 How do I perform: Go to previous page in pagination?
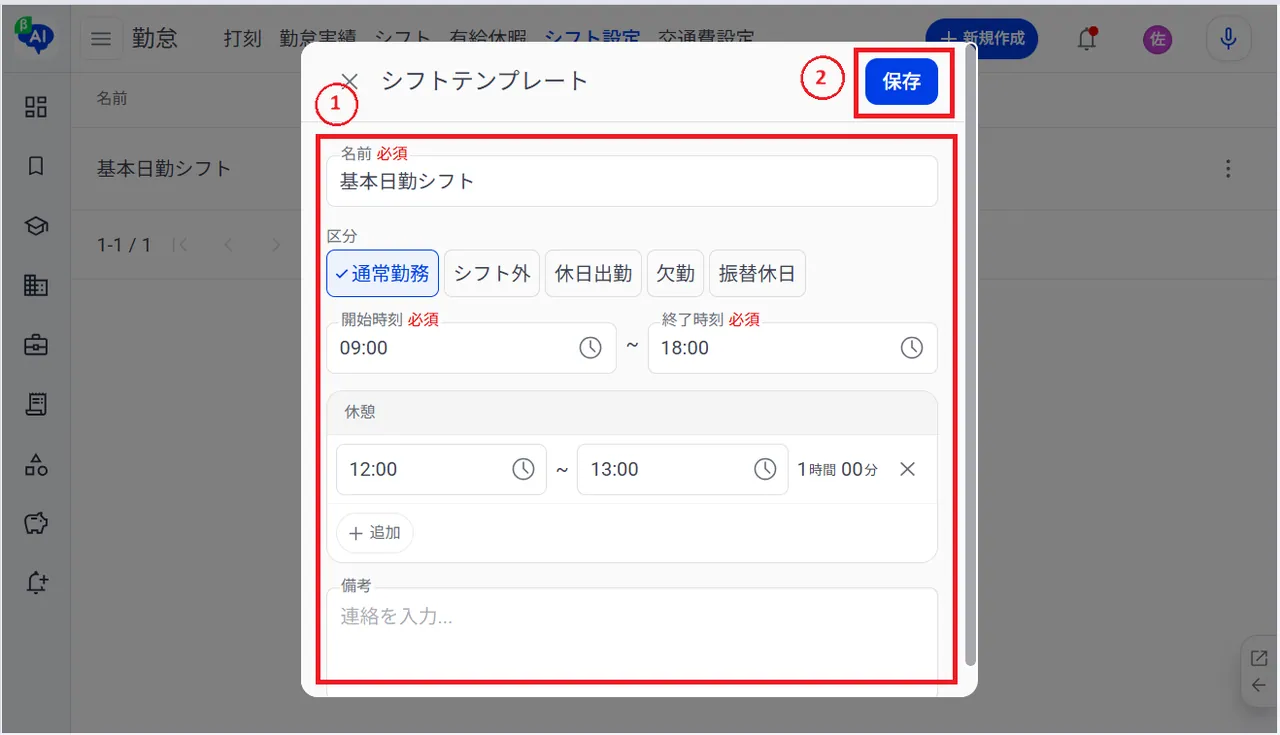[229, 245]
